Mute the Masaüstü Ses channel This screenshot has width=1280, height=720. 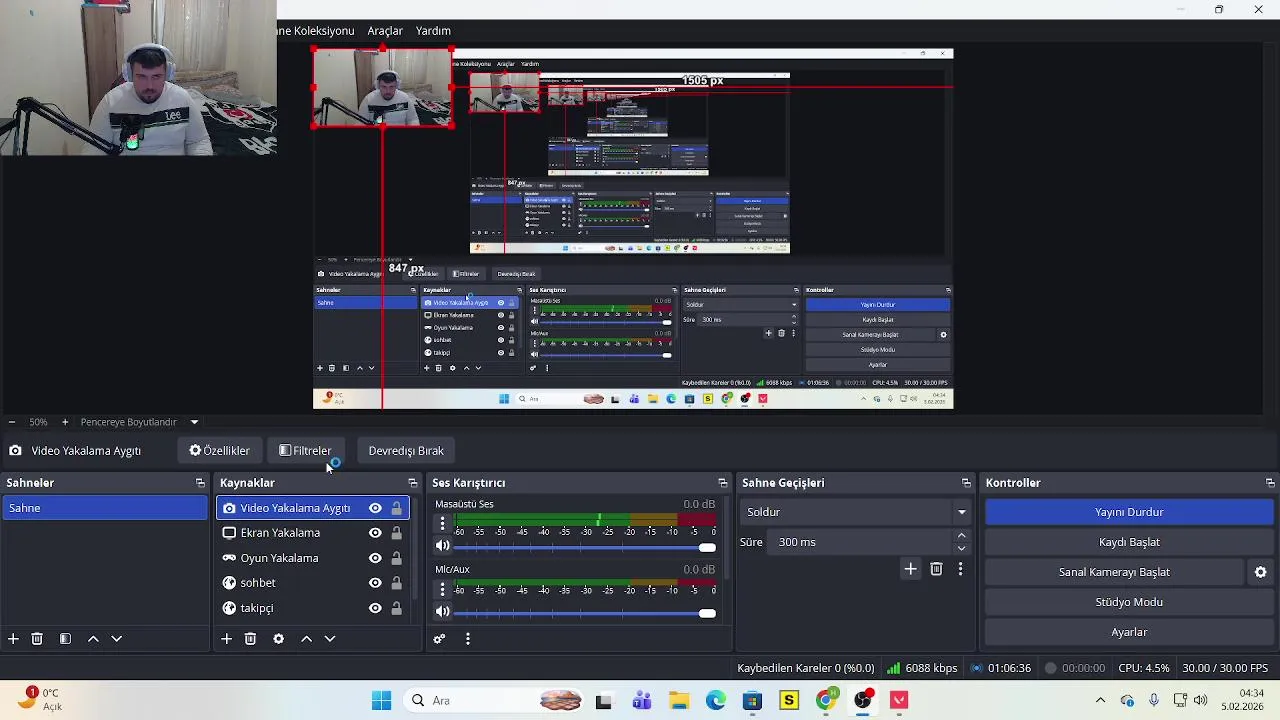[x=442, y=546]
